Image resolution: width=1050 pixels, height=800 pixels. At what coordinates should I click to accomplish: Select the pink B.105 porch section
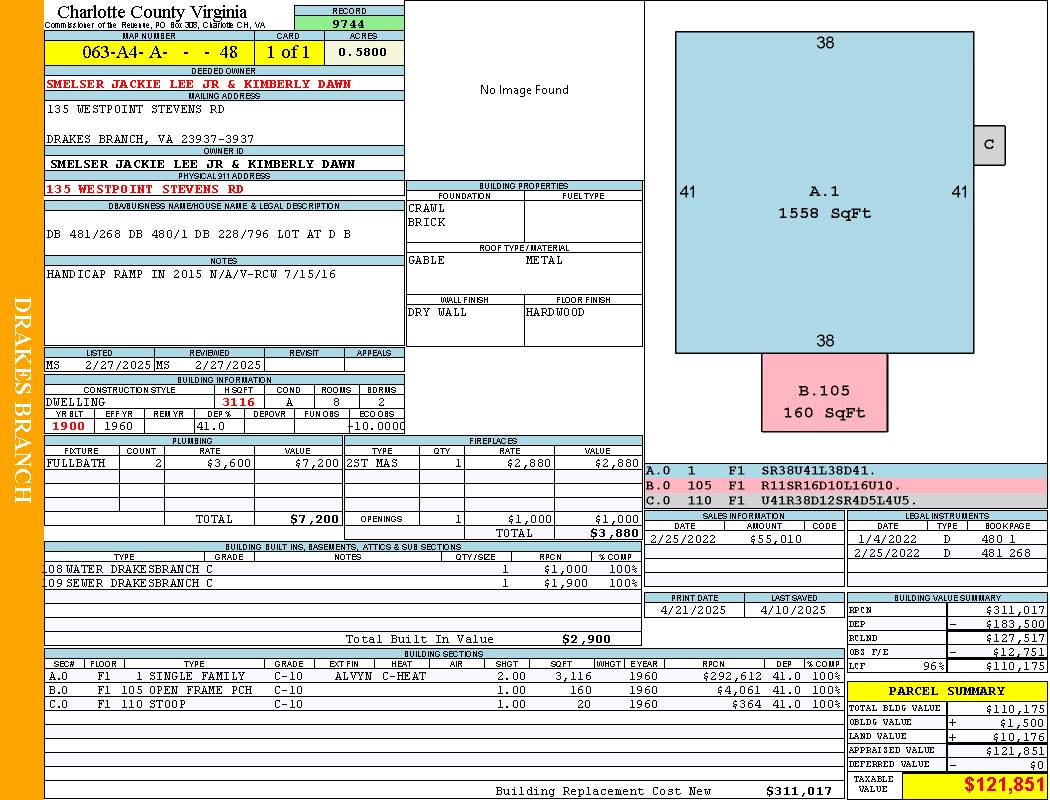[824, 401]
